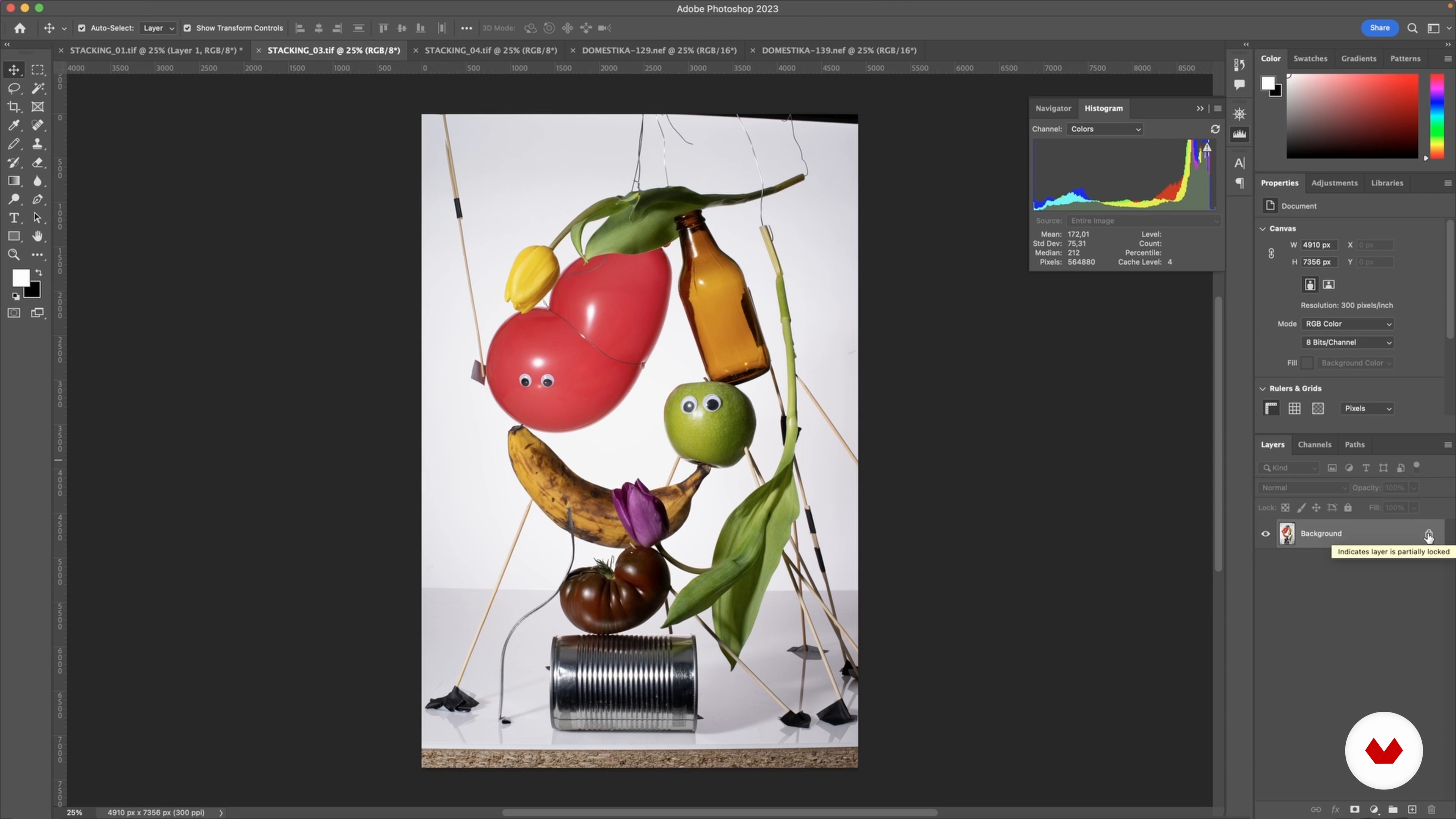Screen dimensions: 1456x819
Task: Select the Hand tool
Action: tap(37, 236)
